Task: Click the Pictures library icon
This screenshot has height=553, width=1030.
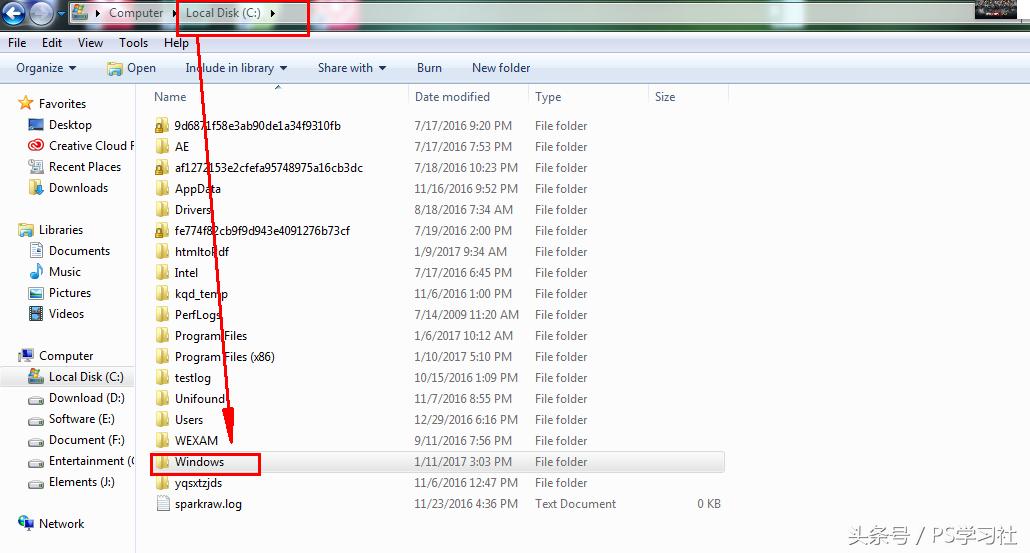Action: pyautogui.click(x=36, y=293)
